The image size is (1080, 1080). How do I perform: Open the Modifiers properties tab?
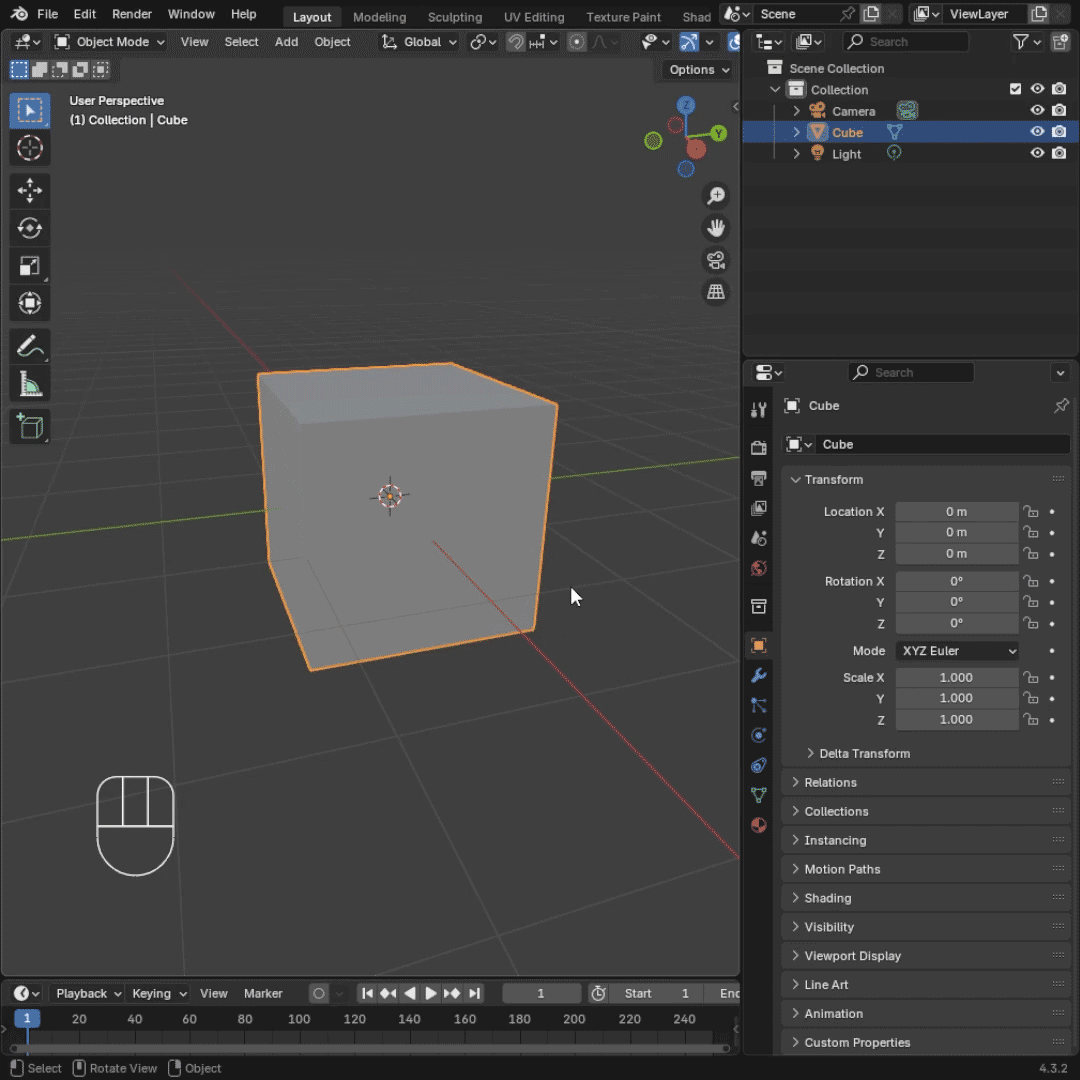[x=759, y=676]
